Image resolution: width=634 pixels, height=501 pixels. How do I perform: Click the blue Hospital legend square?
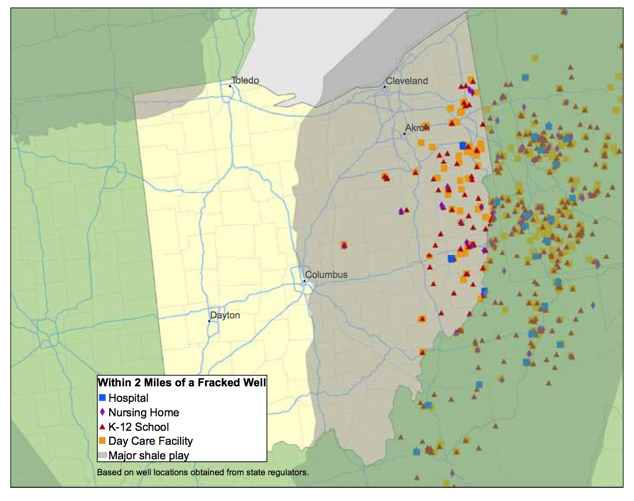coord(102,398)
